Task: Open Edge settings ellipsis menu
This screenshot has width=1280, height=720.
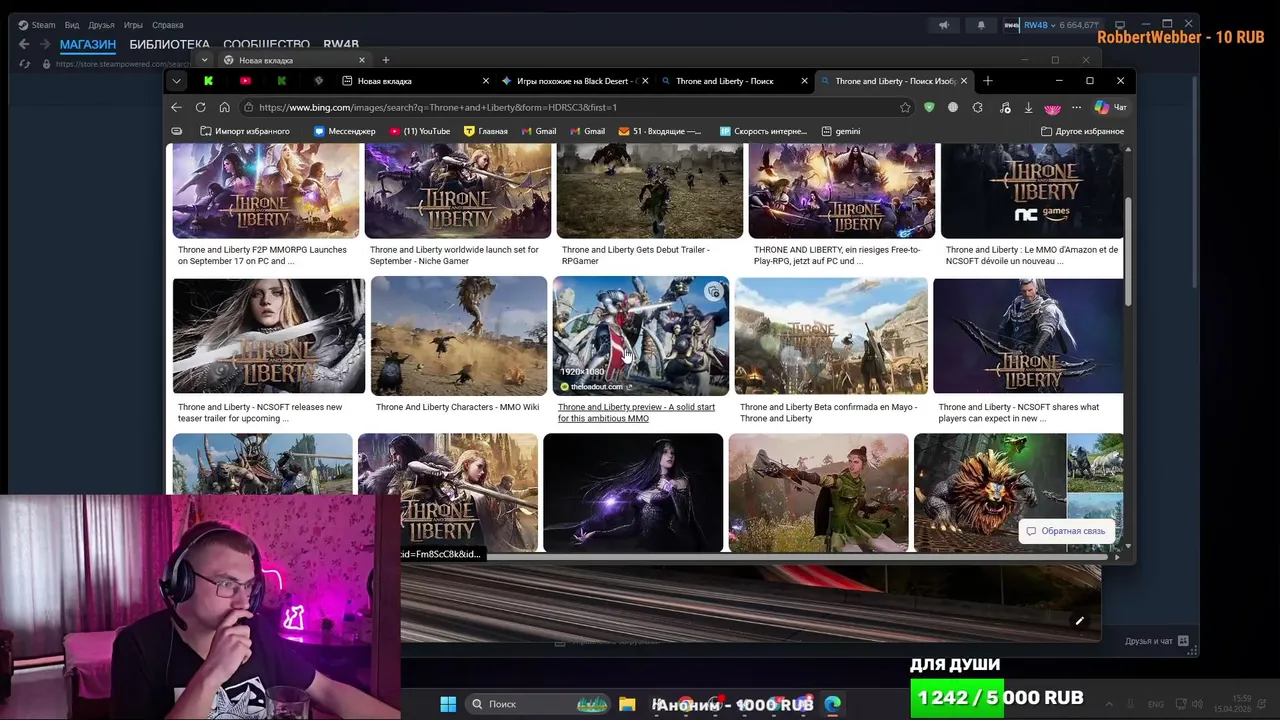Action: [x=1076, y=107]
